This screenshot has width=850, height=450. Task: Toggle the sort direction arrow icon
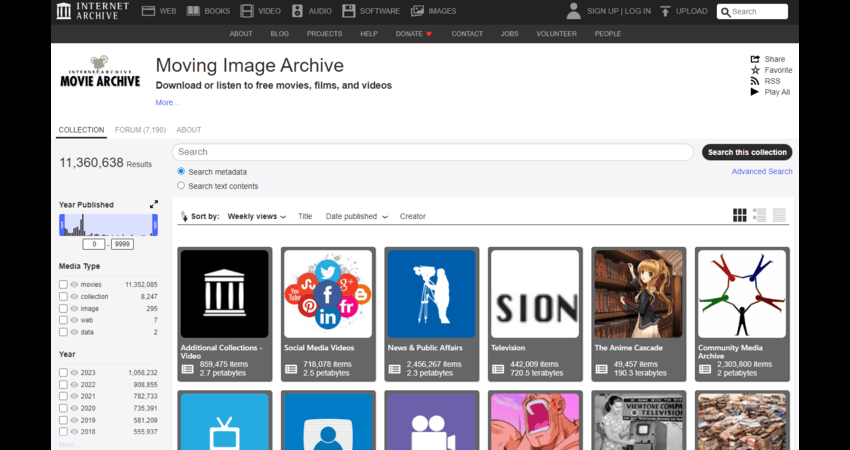184,216
